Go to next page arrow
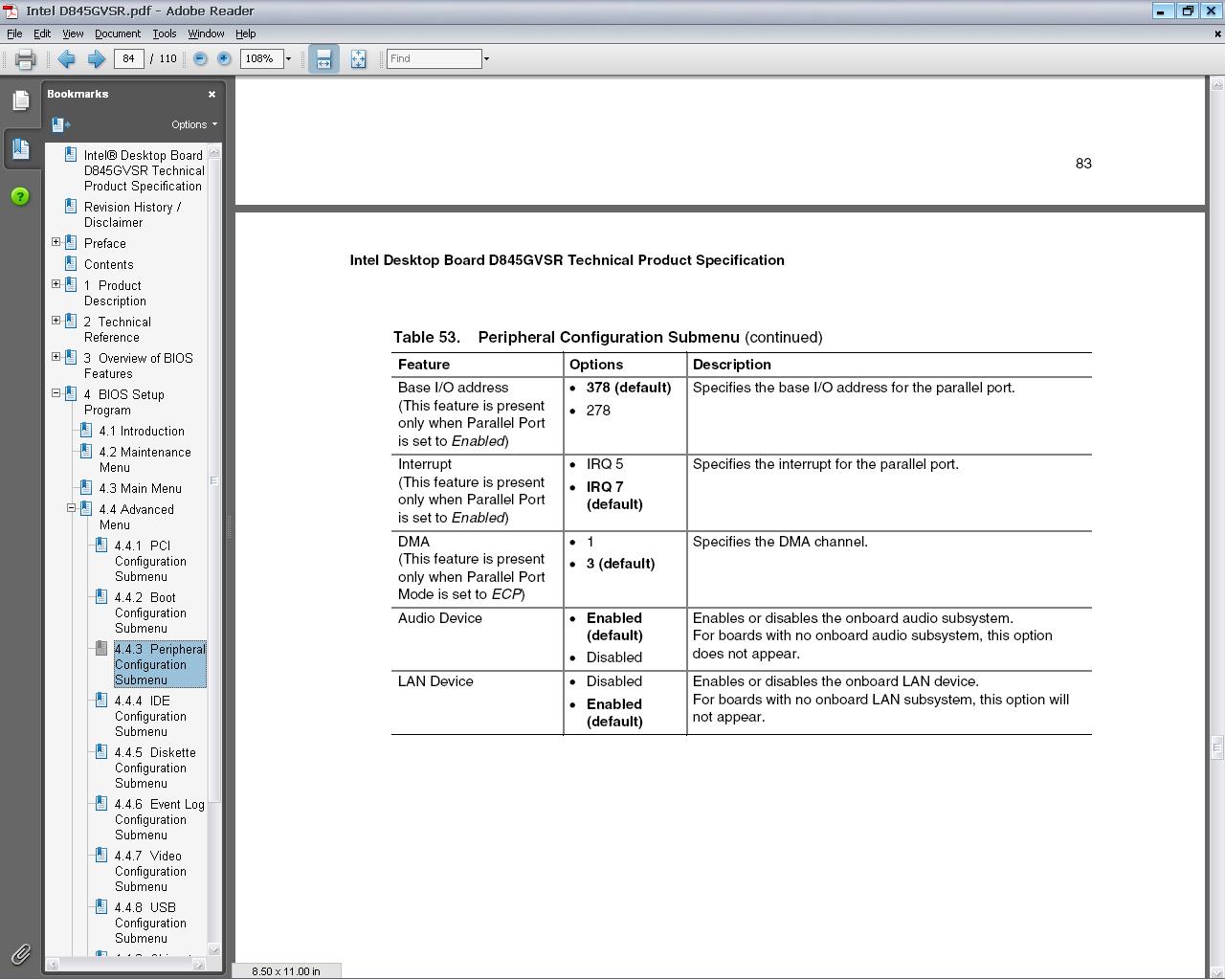The image size is (1225, 980). pyautogui.click(x=96, y=59)
